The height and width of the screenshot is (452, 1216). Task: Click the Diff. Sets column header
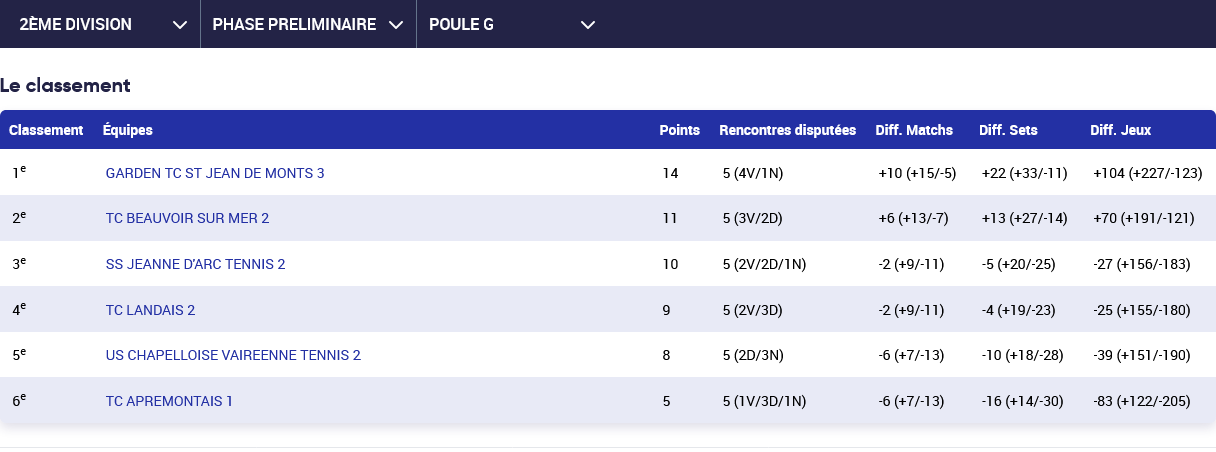[1008, 130]
